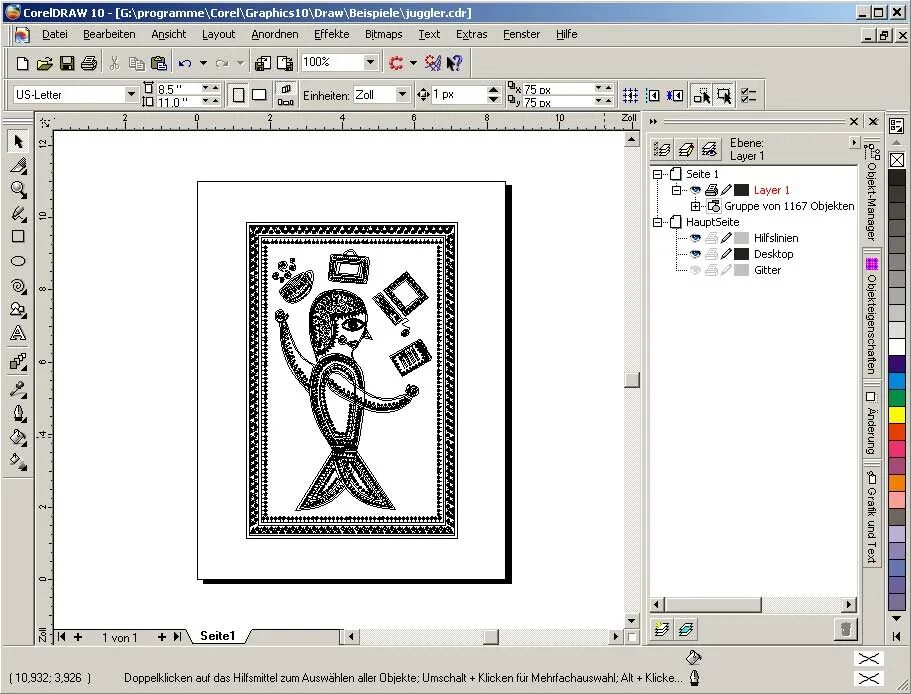The width and height of the screenshot is (911, 694).
Task: Toggle visibility eye for Hilfslinien
Action: (x=695, y=238)
